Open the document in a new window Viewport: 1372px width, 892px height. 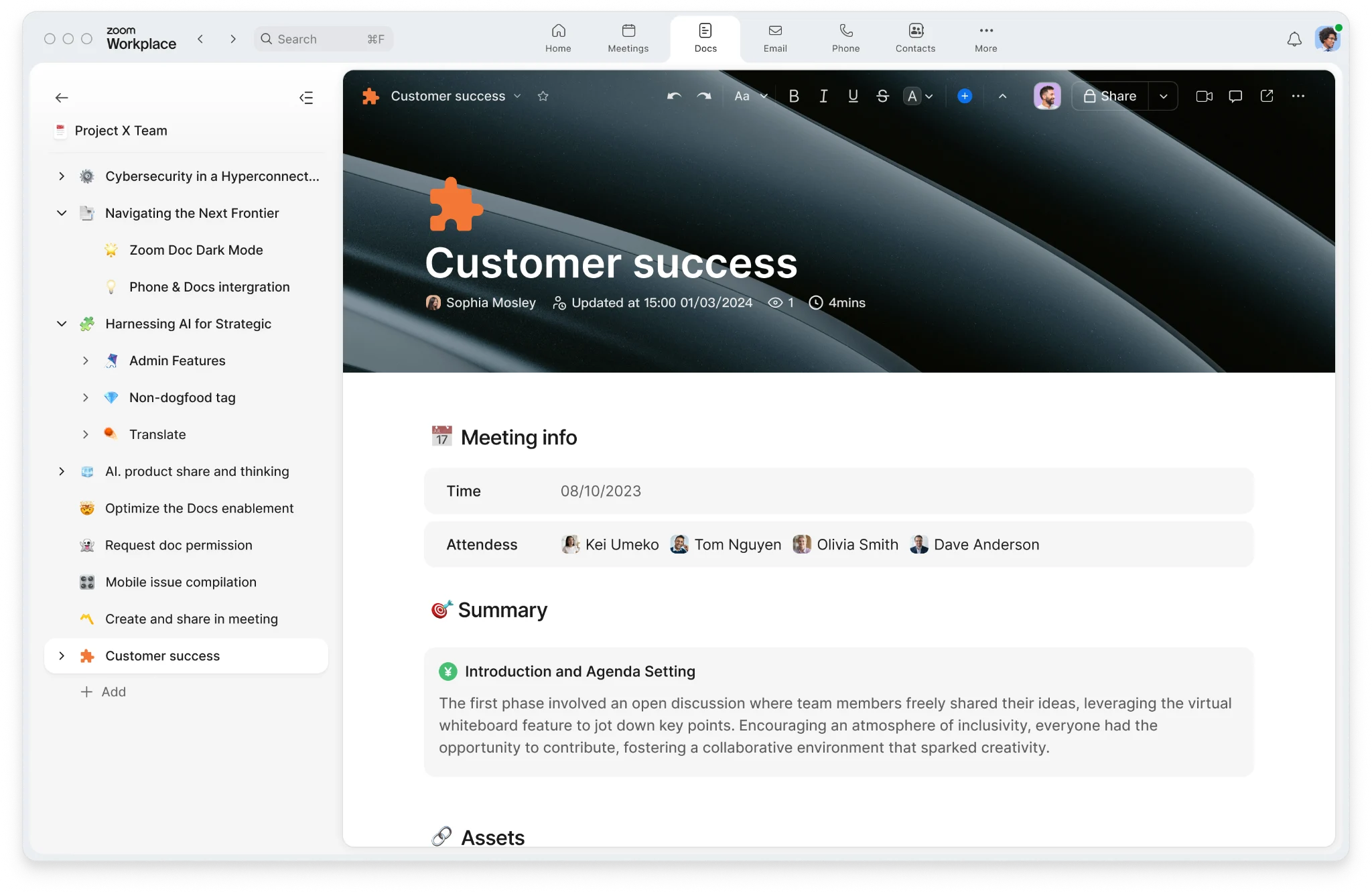point(1267,96)
